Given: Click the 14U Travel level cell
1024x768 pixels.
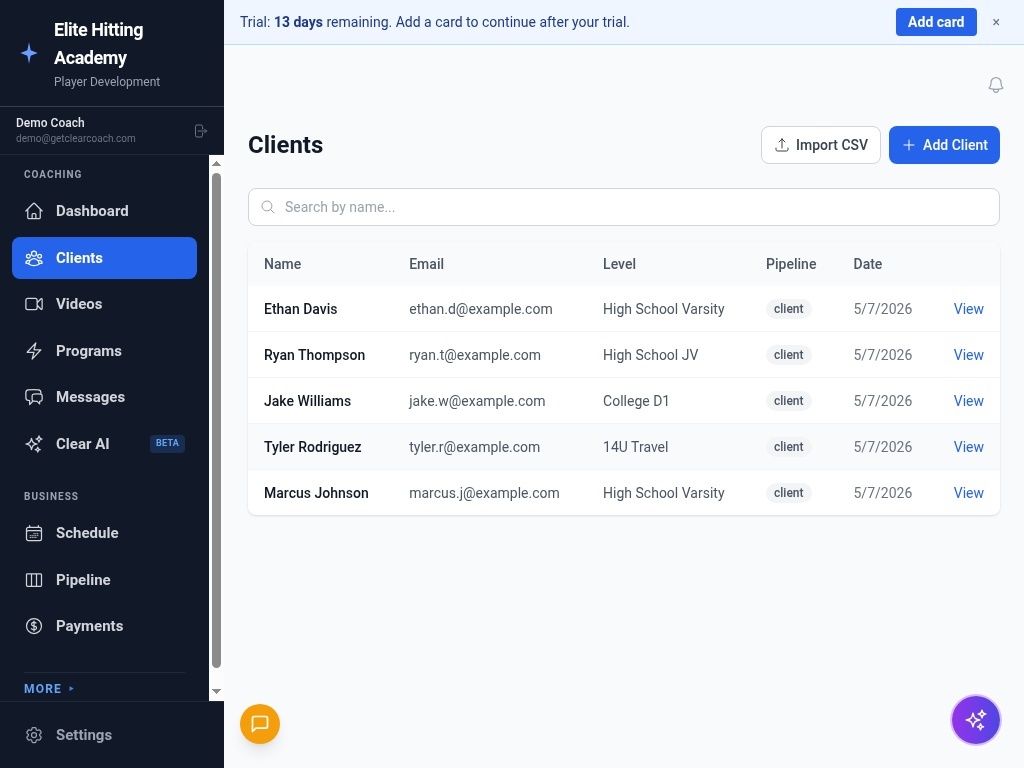Looking at the screenshot, I should pos(635,447).
